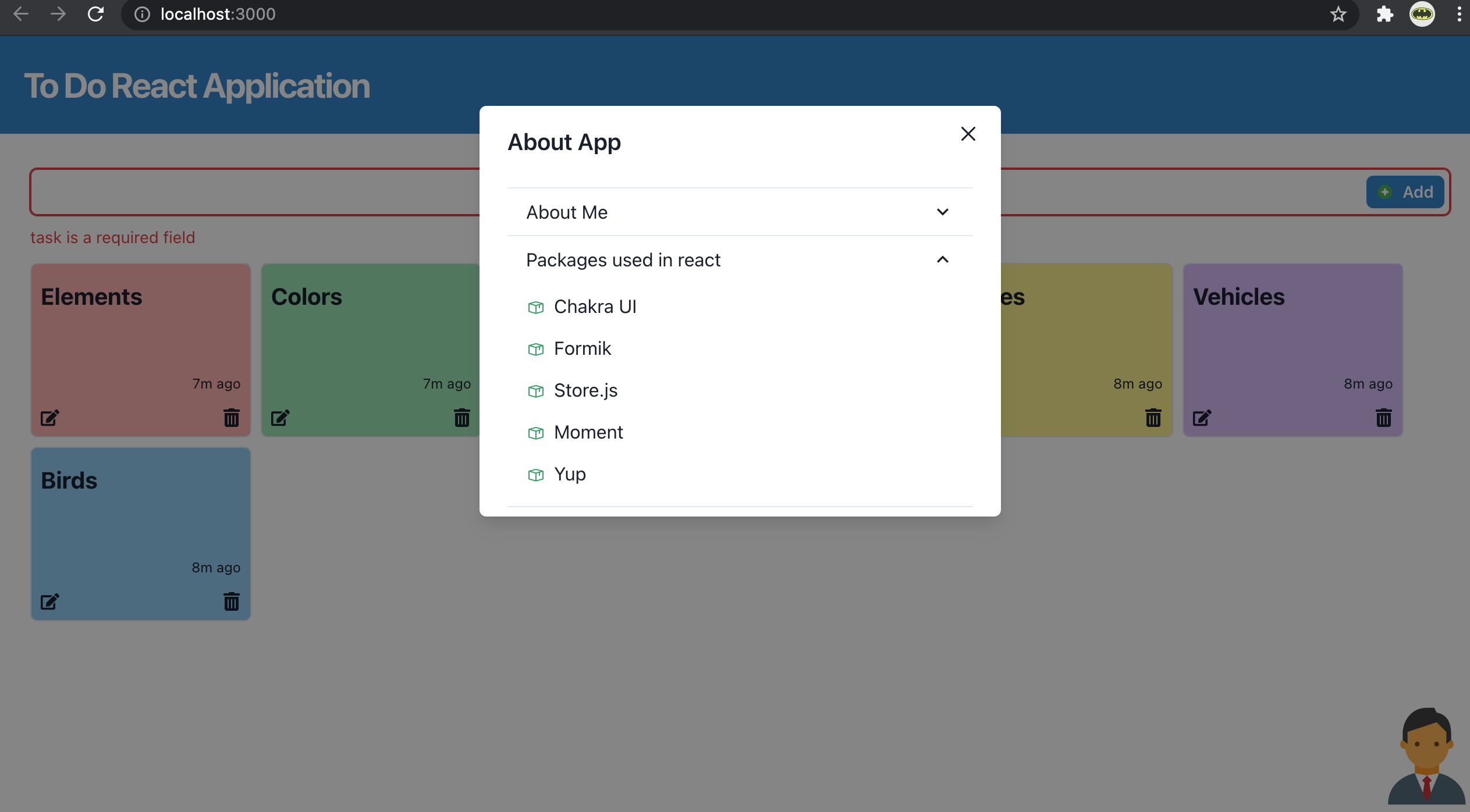The image size is (1470, 812).
Task: Click the About Me chevron arrow
Action: 942,212
